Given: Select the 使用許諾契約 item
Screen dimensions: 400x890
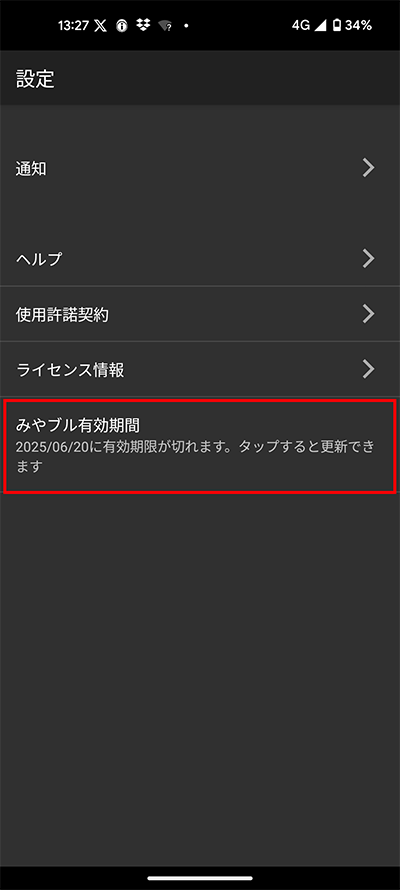Looking at the screenshot, I should 200,314.
